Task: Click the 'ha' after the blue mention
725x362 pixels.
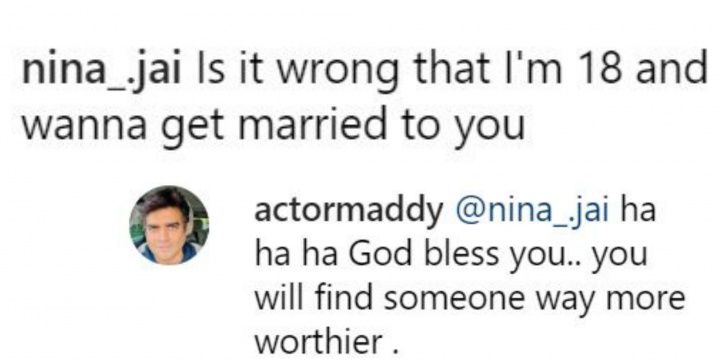Action: coord(638,212)
